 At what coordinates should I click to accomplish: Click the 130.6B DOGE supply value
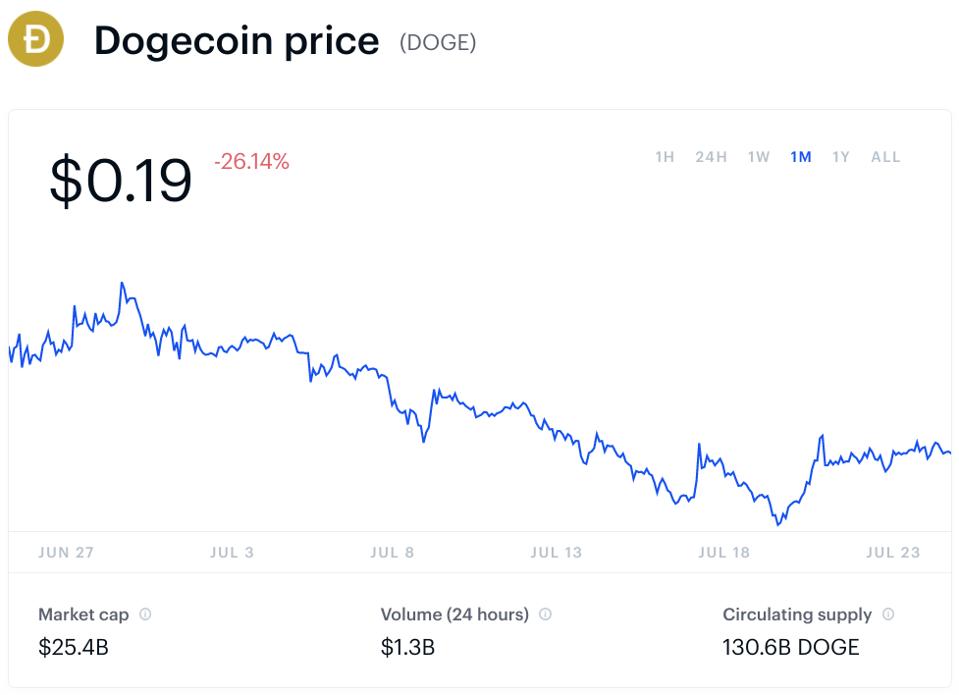[x=791, y=647]
